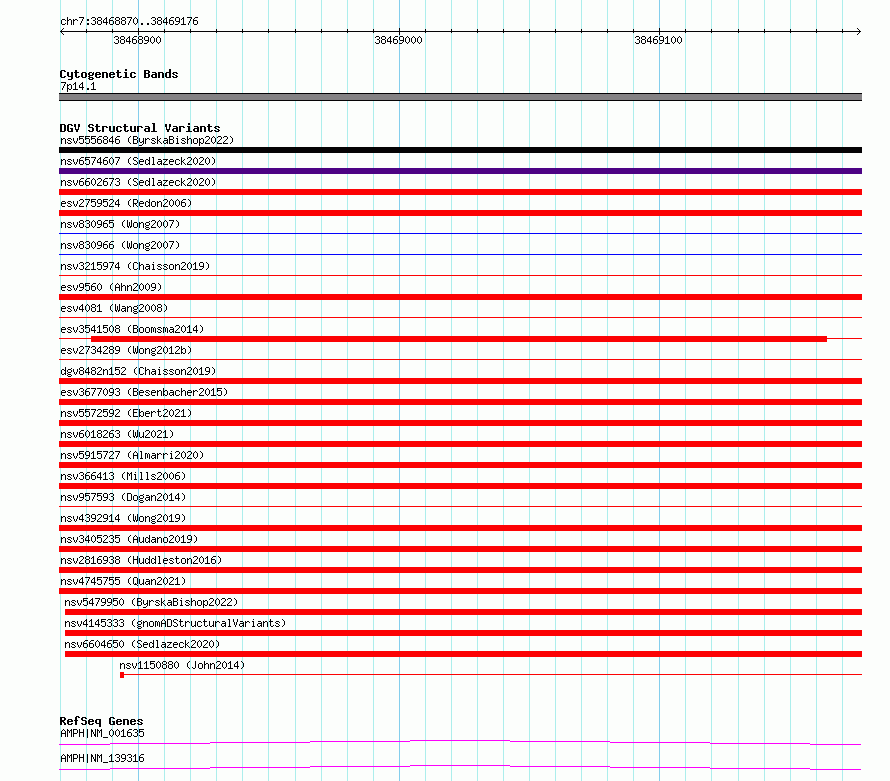This screenshot has height=781, width=890.
Task: Click the thick red esv3541508 bar
Action: pos(459,339)
